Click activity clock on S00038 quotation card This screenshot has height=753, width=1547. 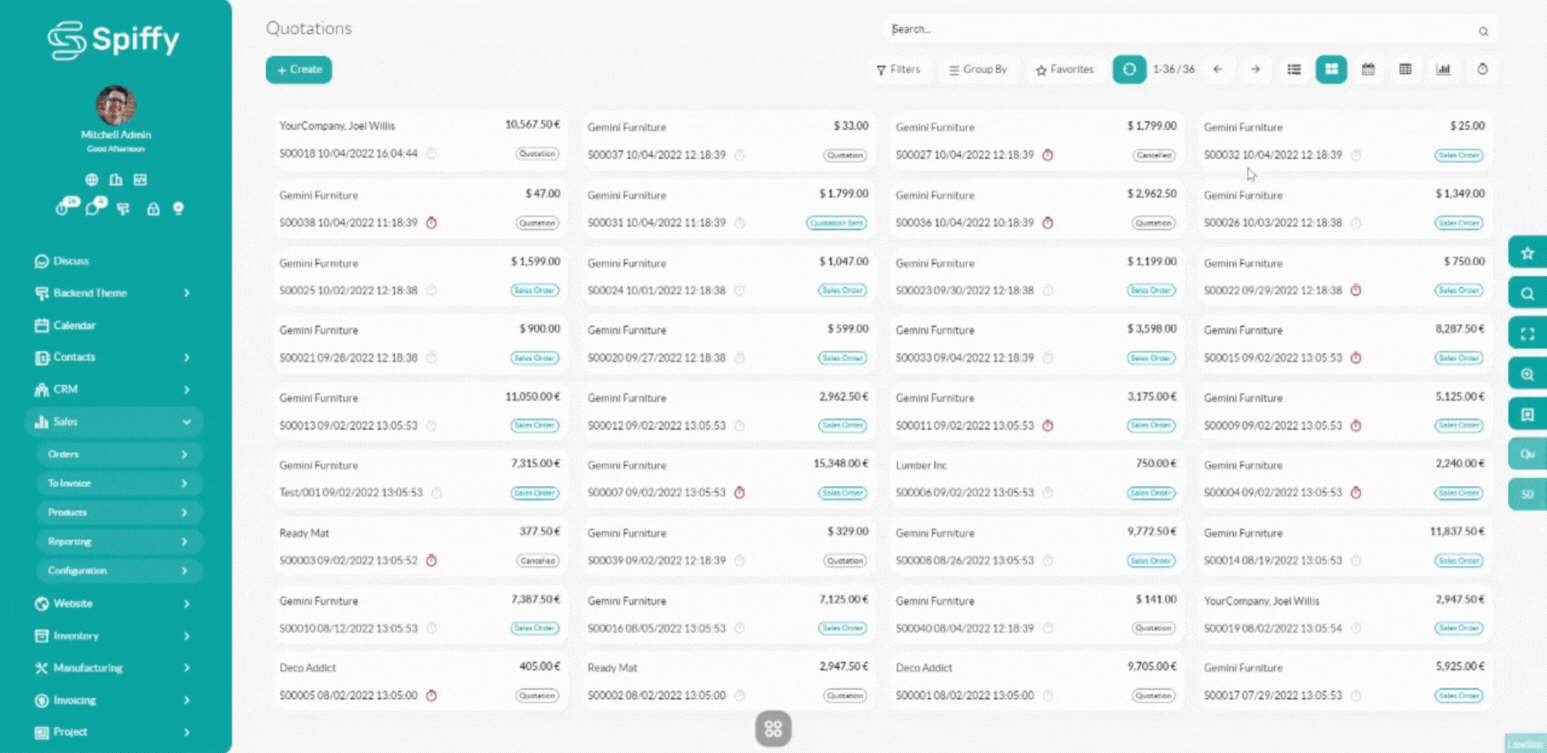click(431, 223)
